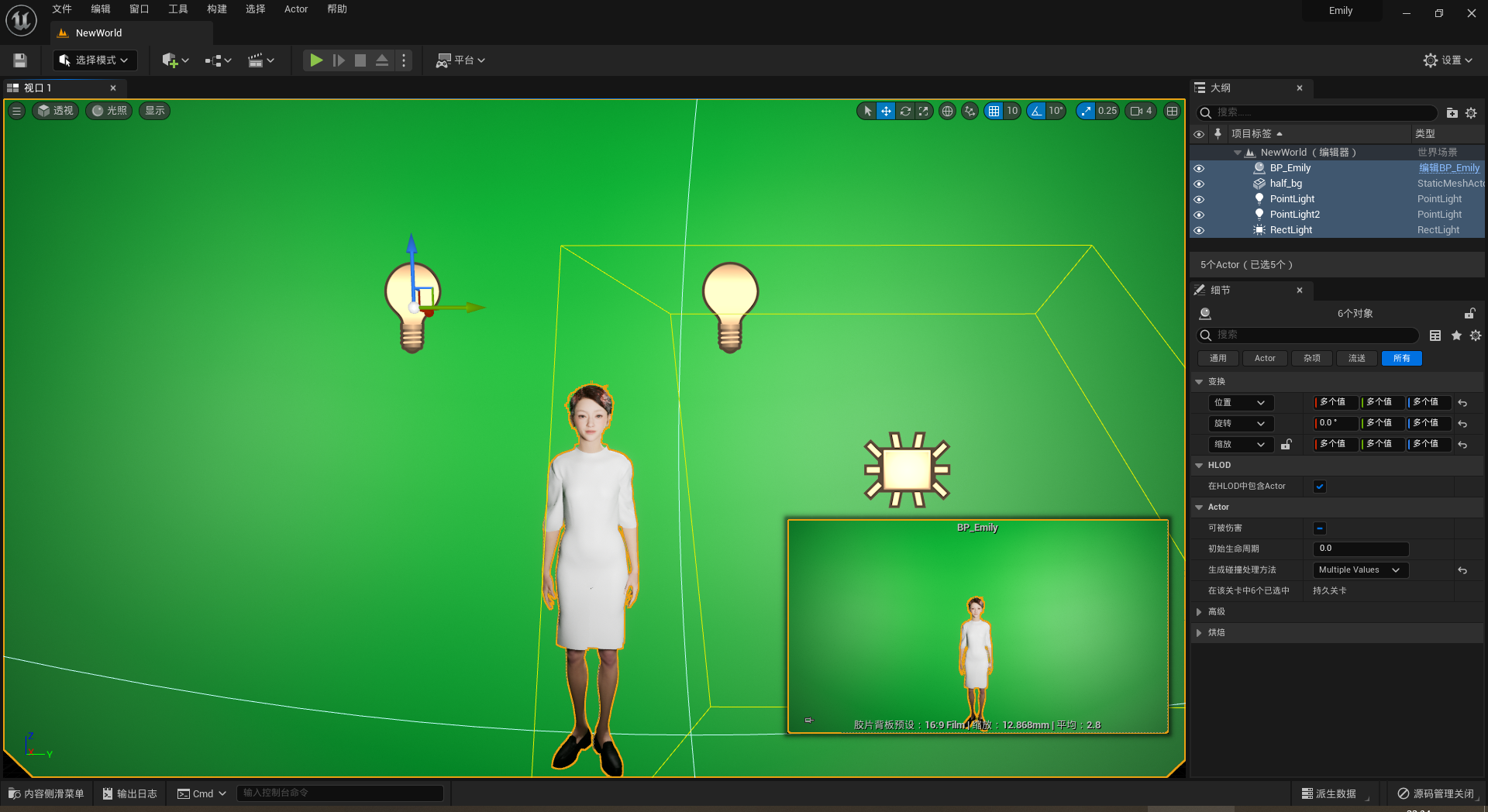Start Play in editor with green arrow
Screen dimensions: 1488x812
pyautogui.click(x=316, y=60)
